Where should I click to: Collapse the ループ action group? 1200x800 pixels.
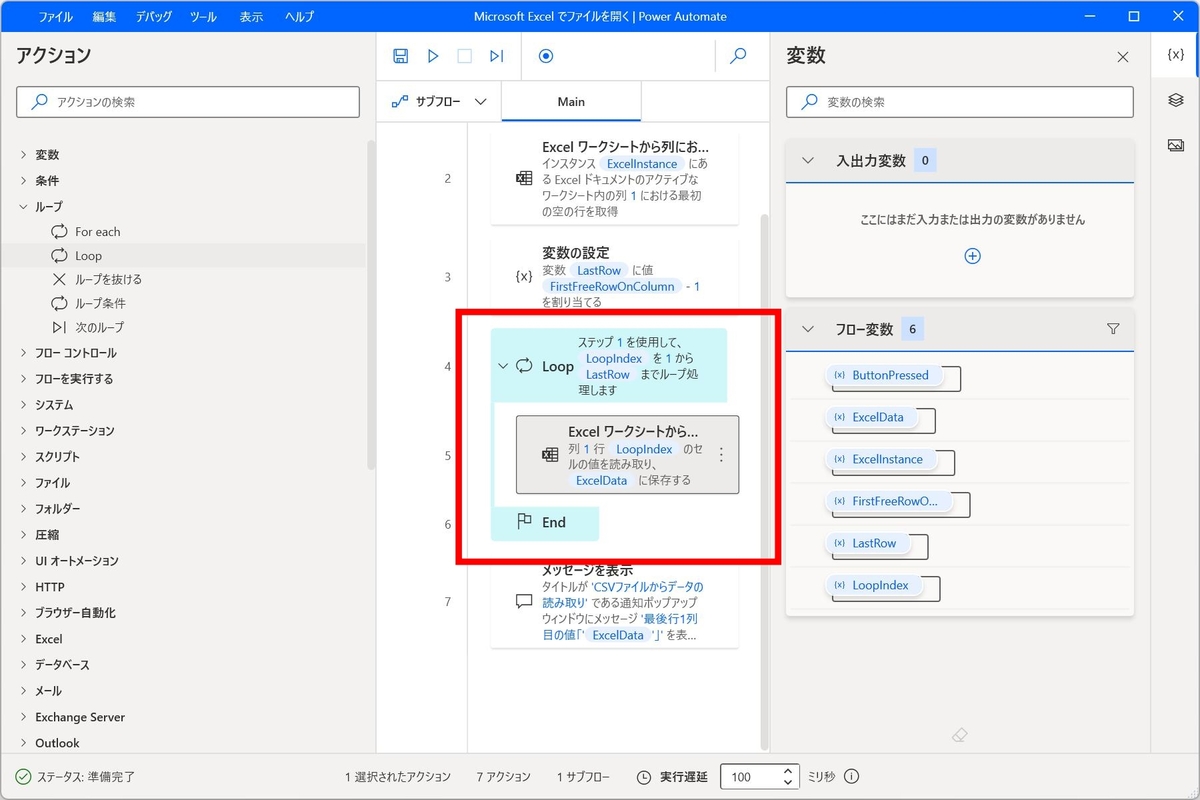(x=24, y=207)
